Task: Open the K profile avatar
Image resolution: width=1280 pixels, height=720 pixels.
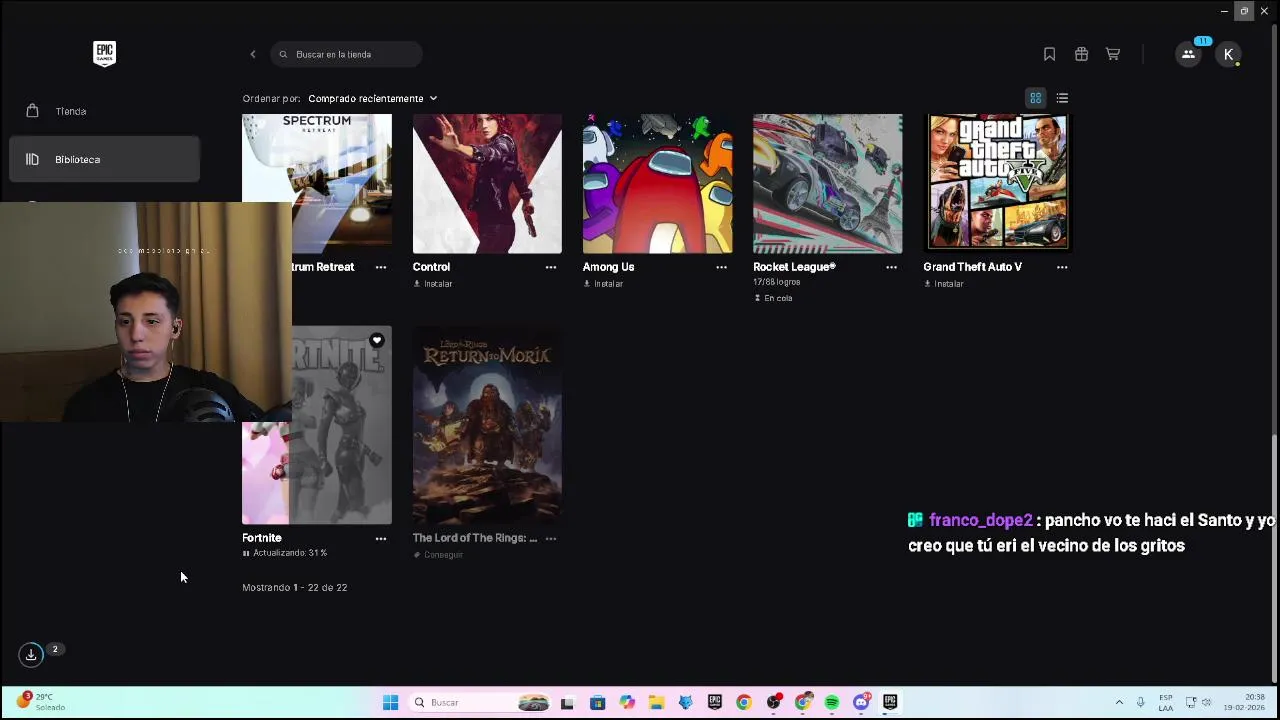Action: (1228, 54)
